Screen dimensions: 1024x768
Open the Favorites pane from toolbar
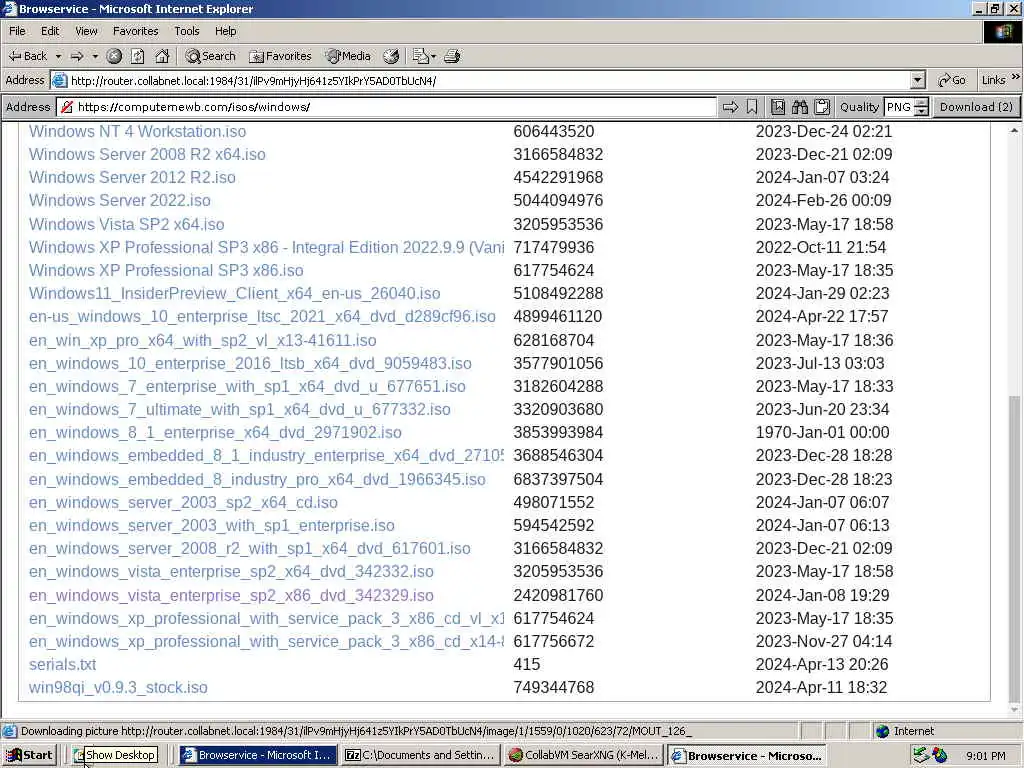(x=280, y=56)
